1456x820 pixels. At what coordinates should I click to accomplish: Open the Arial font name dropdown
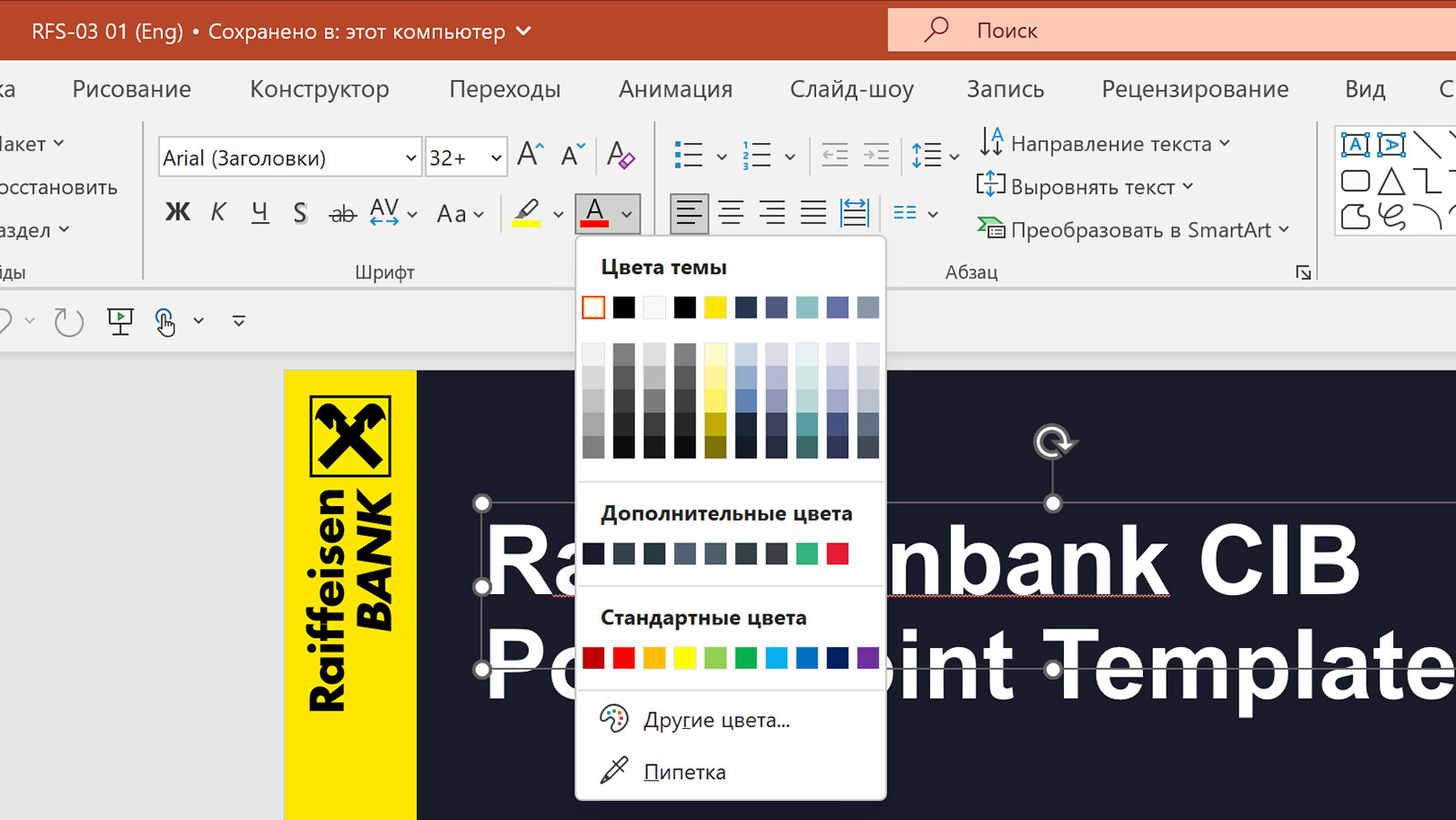coord(410,157)
